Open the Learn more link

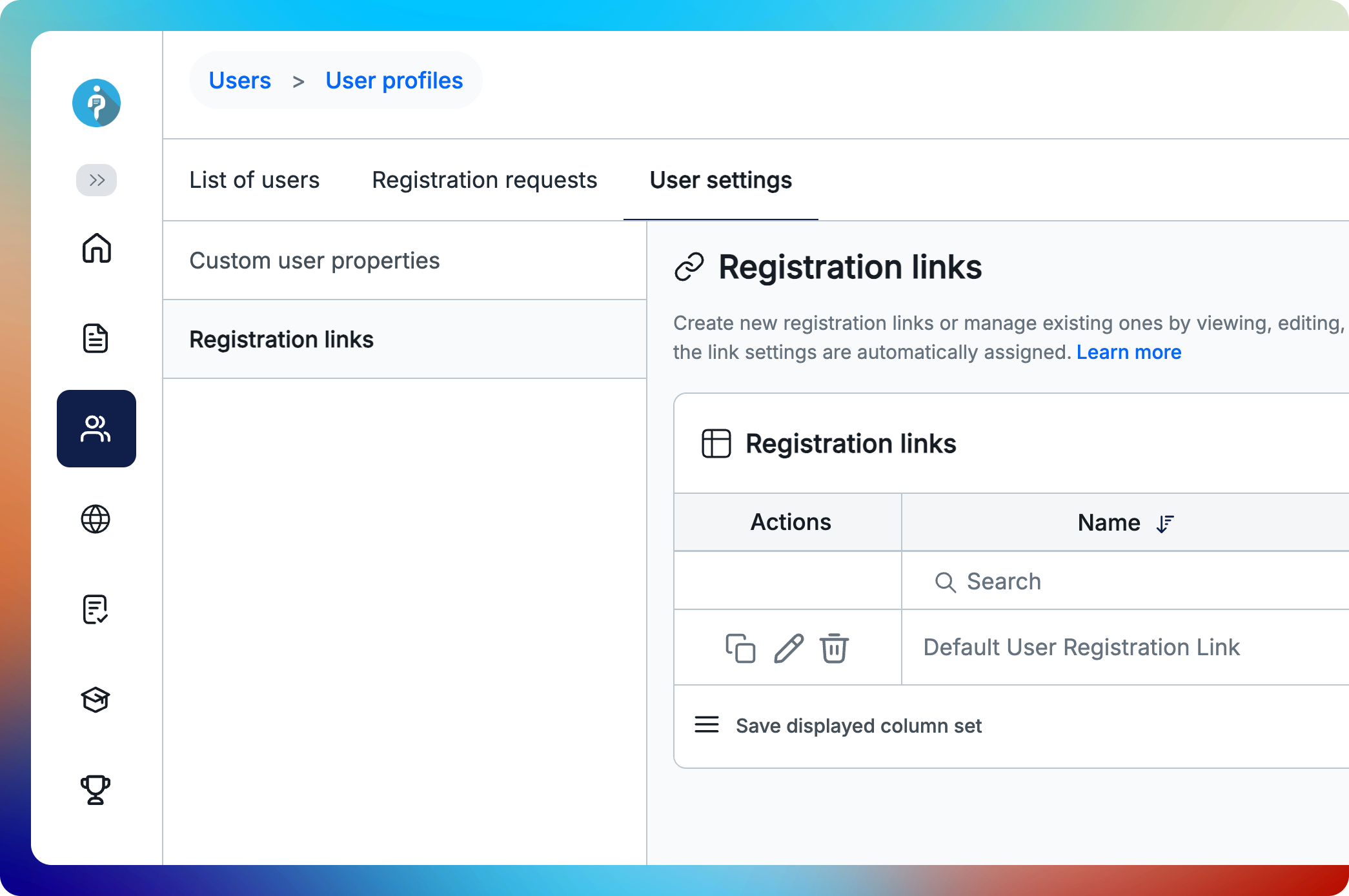point(1130,352)
